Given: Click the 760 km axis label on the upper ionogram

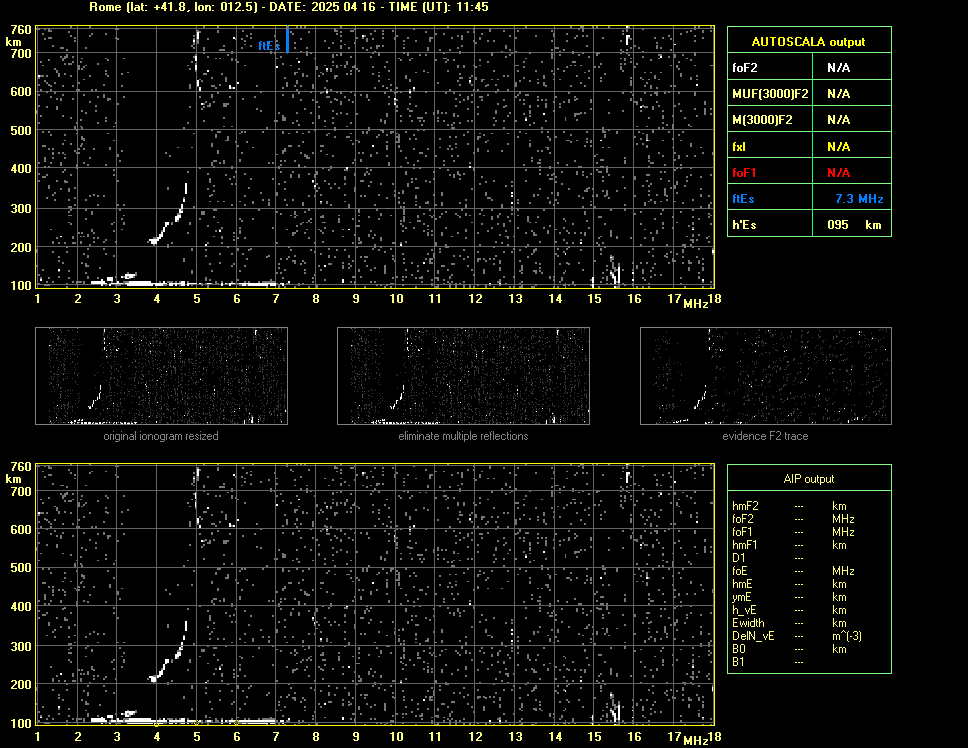Looking at the screenshot, I should tap(21, 30).
